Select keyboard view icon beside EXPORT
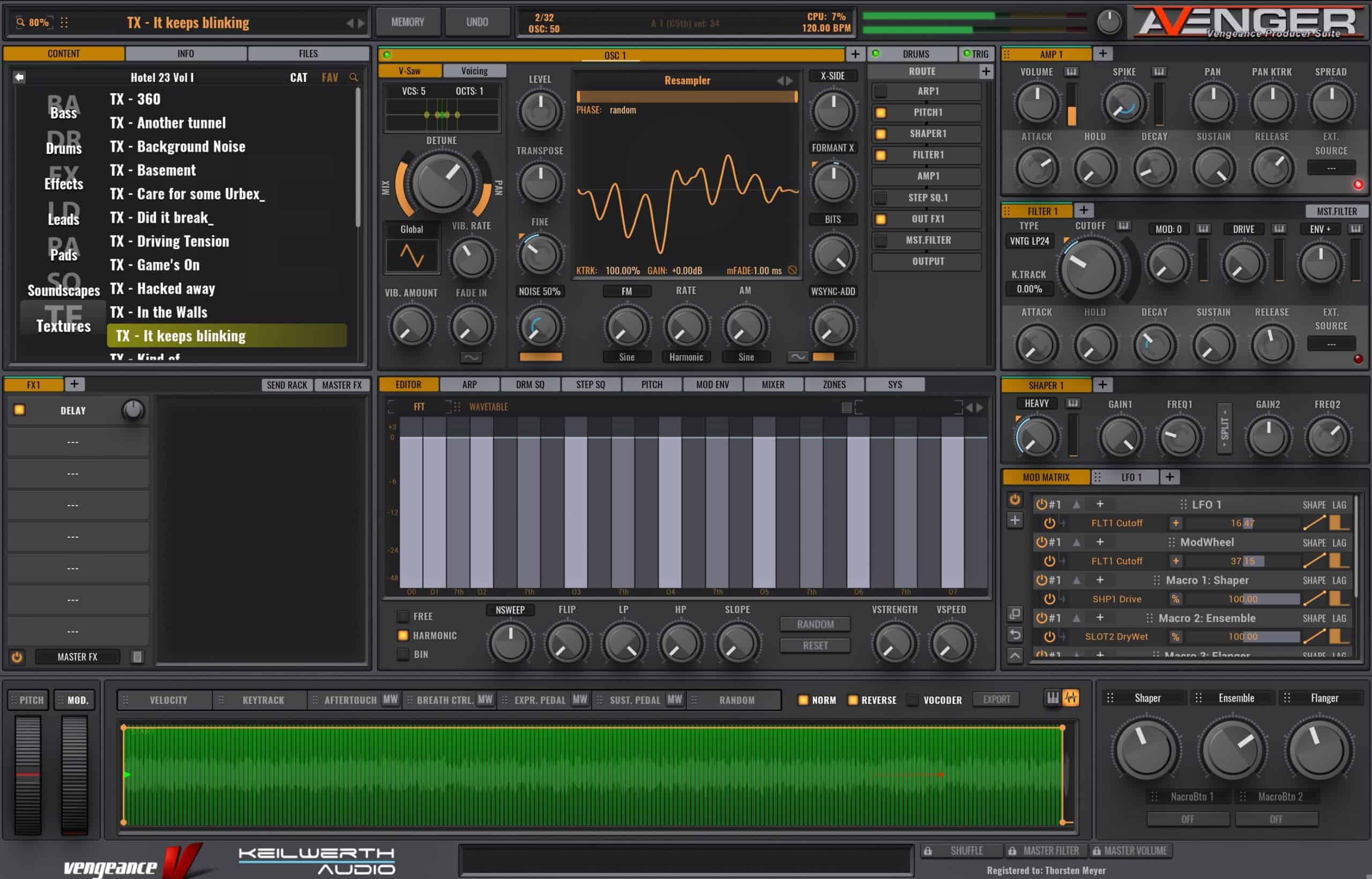Screen dimensions: 1372x879 (1053, 698)
